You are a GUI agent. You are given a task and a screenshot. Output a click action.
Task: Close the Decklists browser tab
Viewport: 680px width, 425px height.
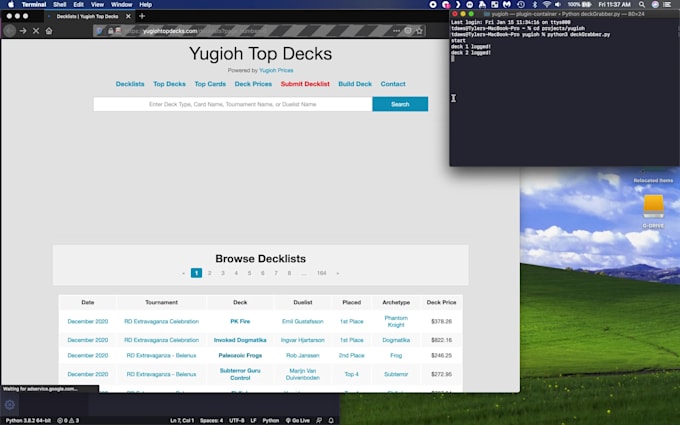(x=128, y=16)
